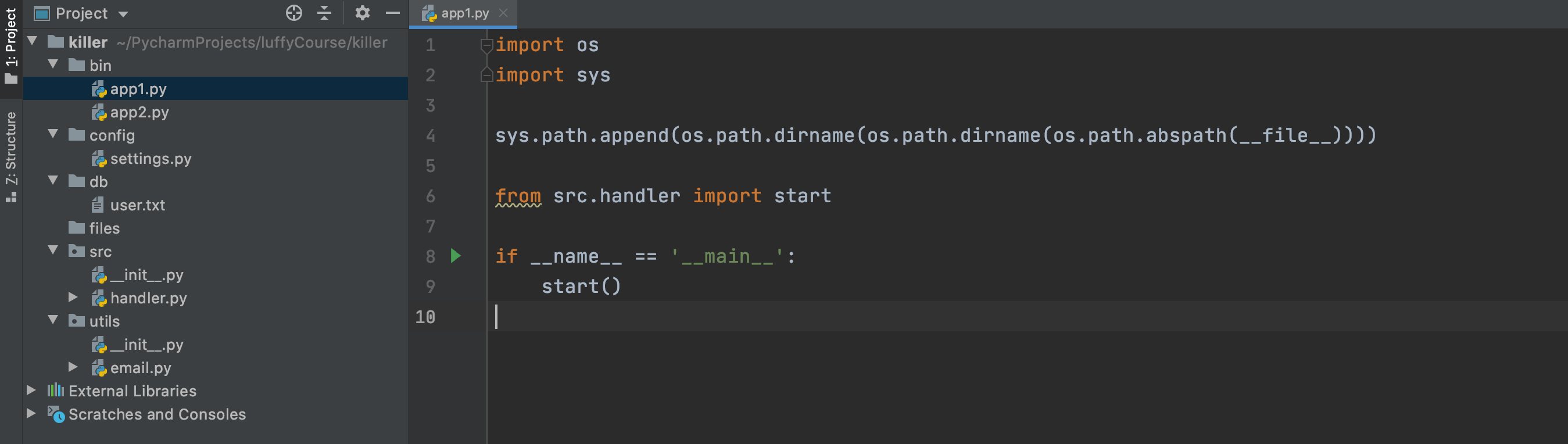Toggle the 1: Project tool window tab
This screenshot has width=1568, height=444.
coord(11,46)
